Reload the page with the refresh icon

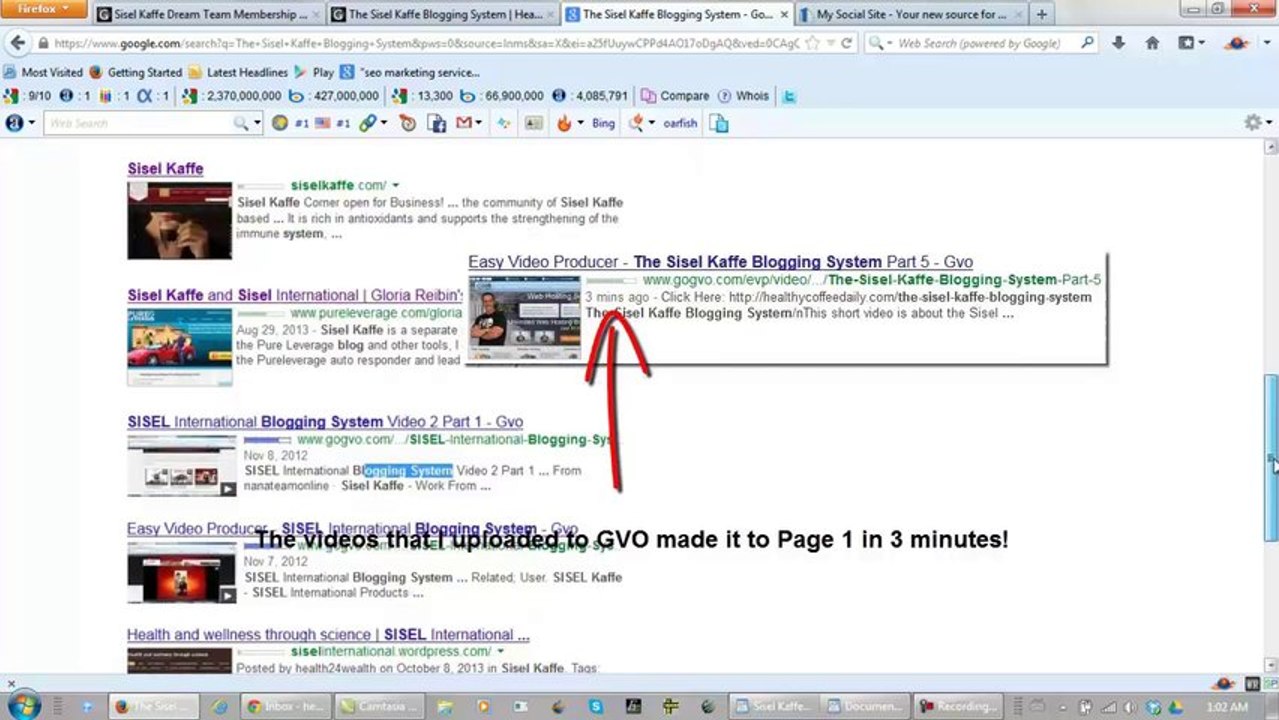point(846,44)
